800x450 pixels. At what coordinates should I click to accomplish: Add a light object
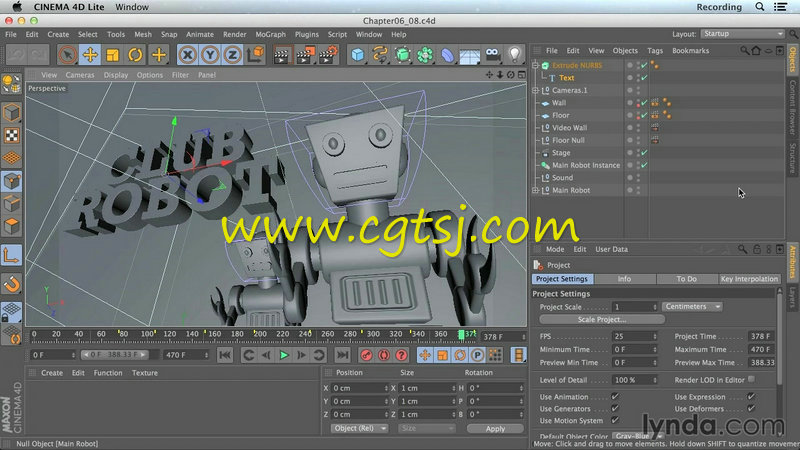[515, 55]
